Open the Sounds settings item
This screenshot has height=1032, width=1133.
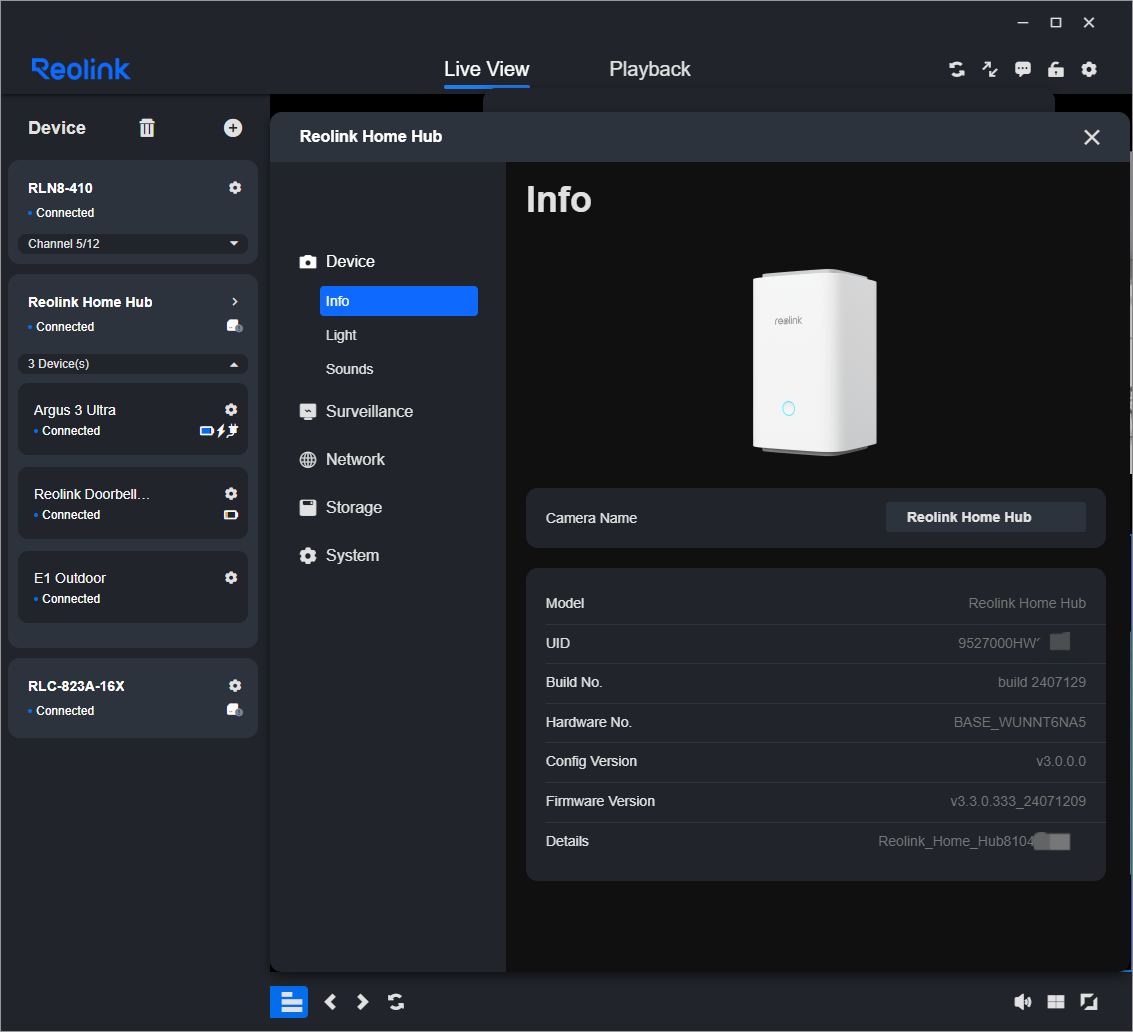[x=350, y=369]
